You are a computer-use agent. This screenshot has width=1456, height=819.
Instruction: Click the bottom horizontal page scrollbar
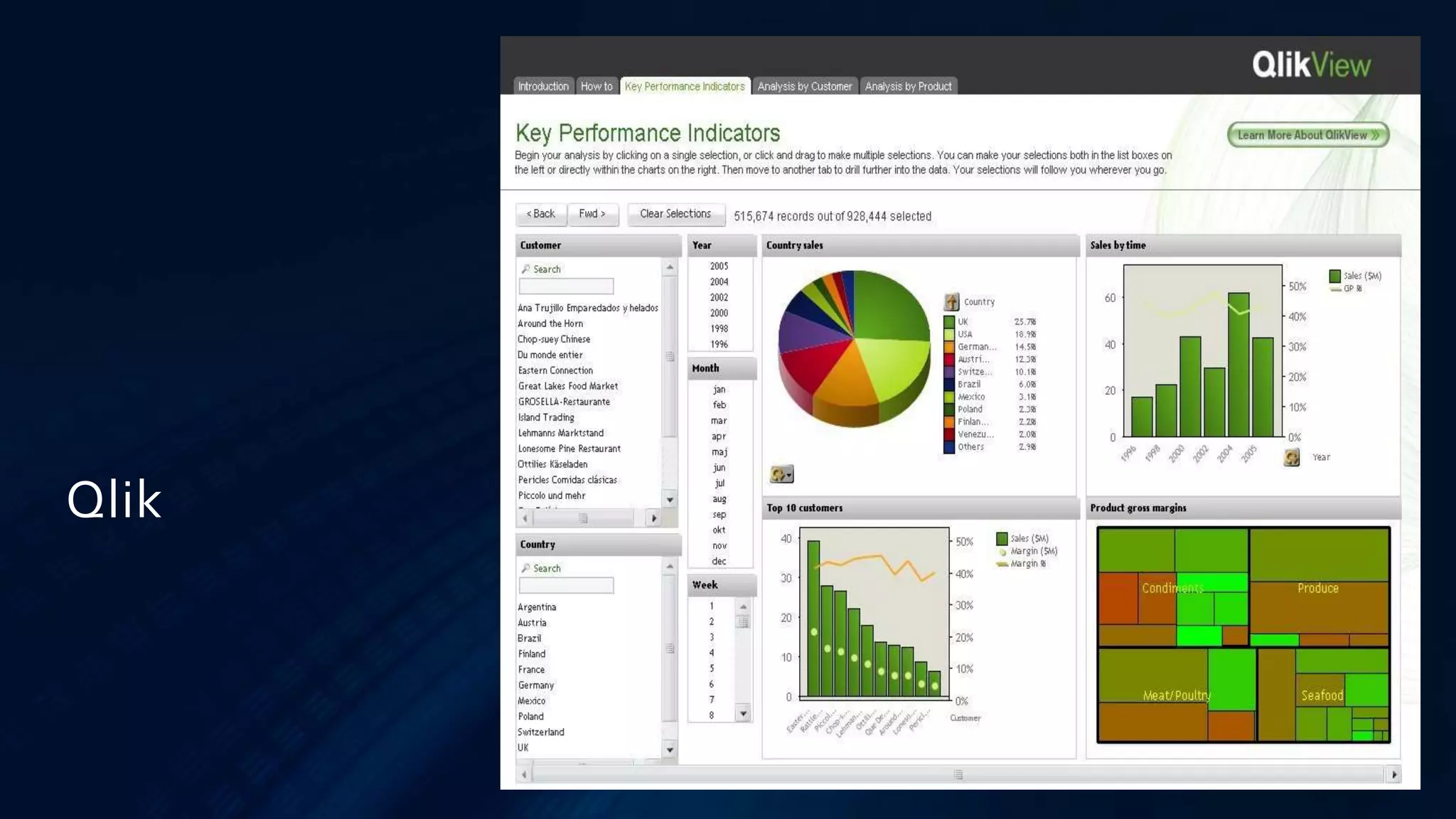(x=958, y=774)
